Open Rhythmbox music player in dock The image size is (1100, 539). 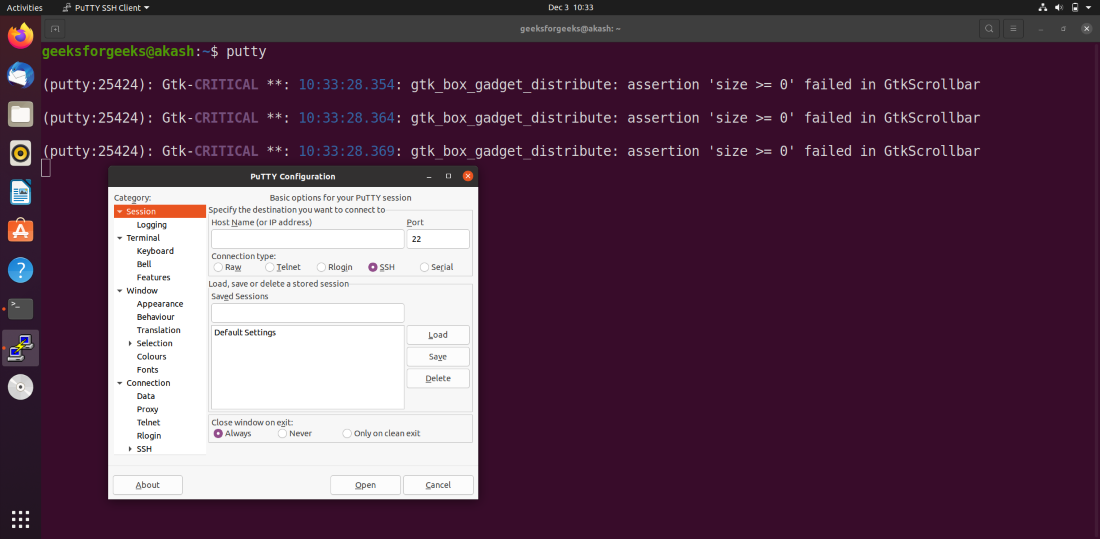pyautogui.click(x=20, y=152)
